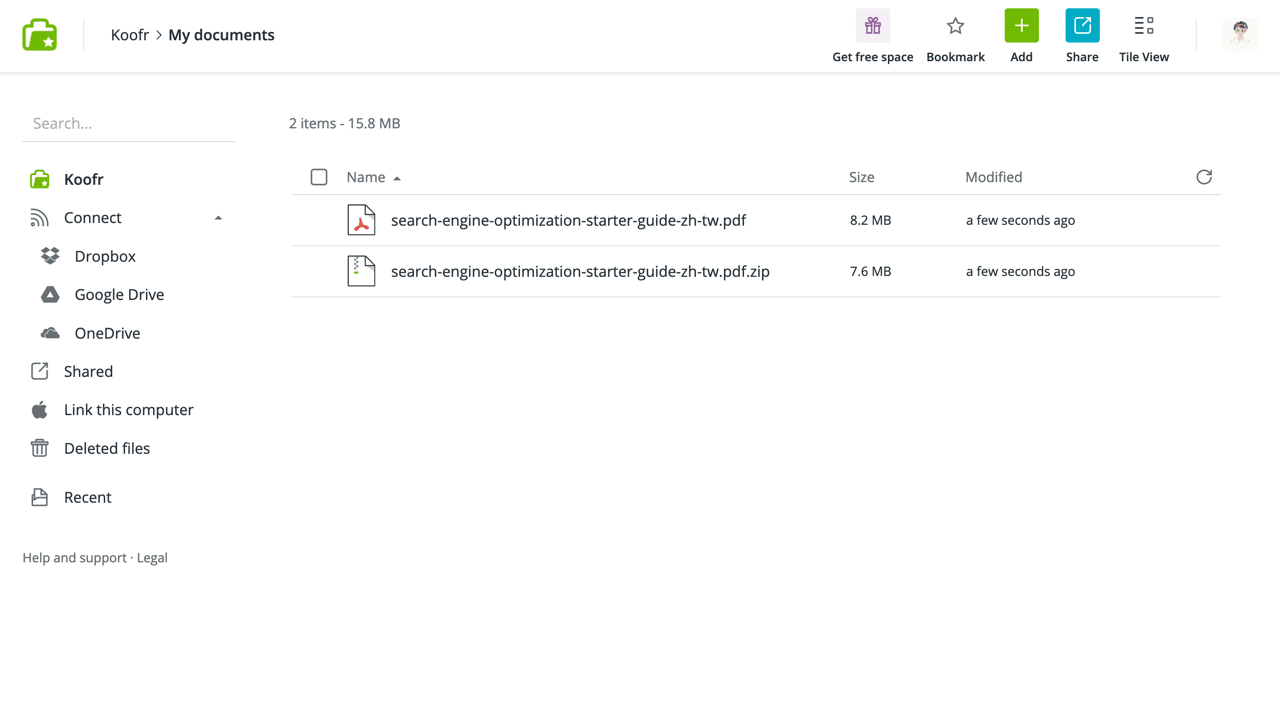
Task: Open the Help and support link
Action: pos(74,558)
